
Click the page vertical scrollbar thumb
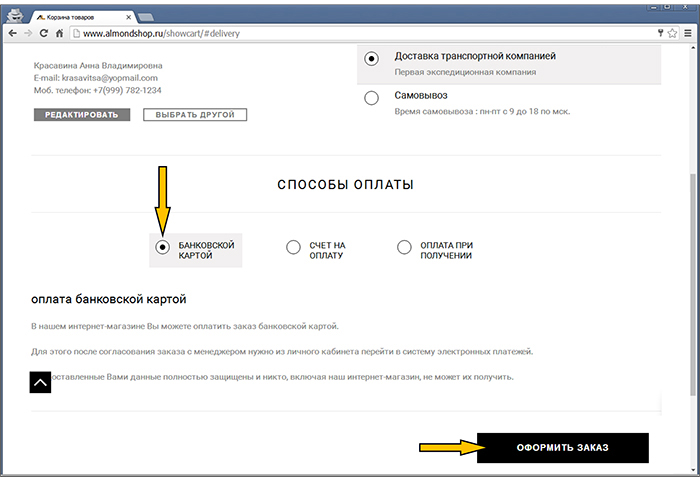[x=693, y=284]
